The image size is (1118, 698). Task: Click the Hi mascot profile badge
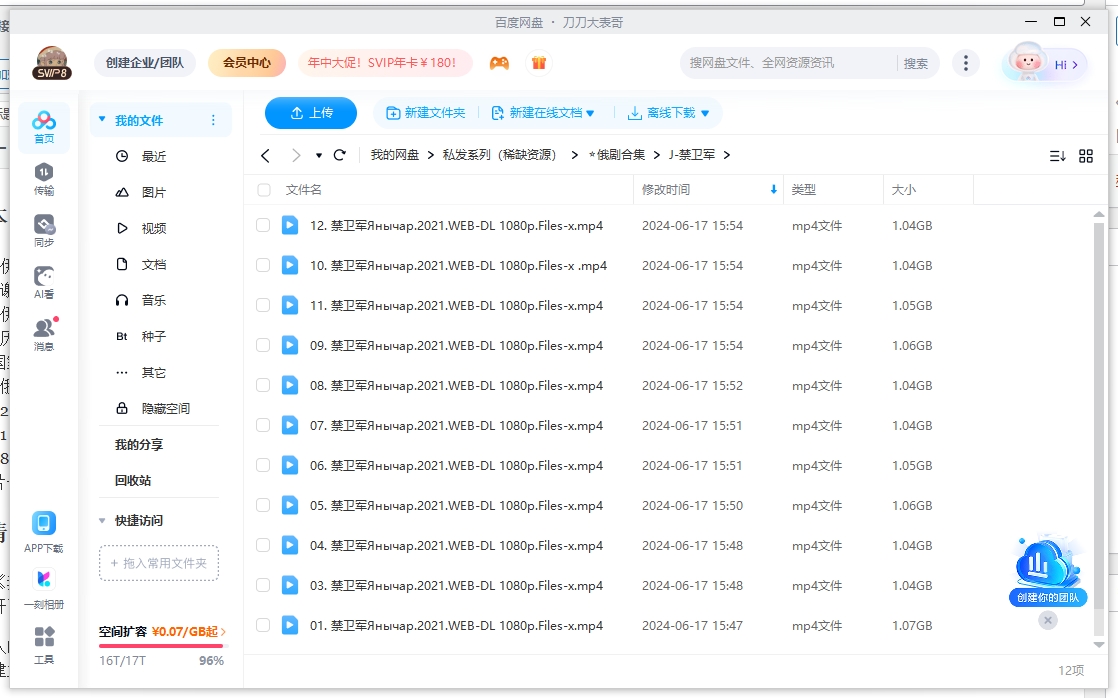[1045, 63]
